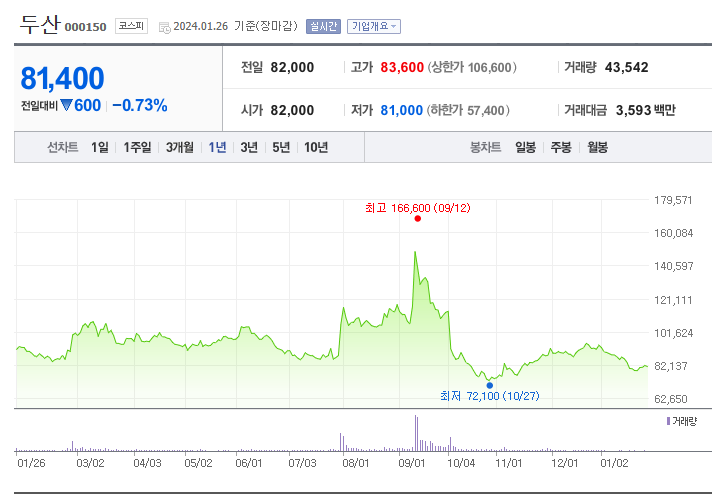Viewport: 712px width, 494px height.
Task: Select the 1일 line chart period
Action: [x=100, y=147]
